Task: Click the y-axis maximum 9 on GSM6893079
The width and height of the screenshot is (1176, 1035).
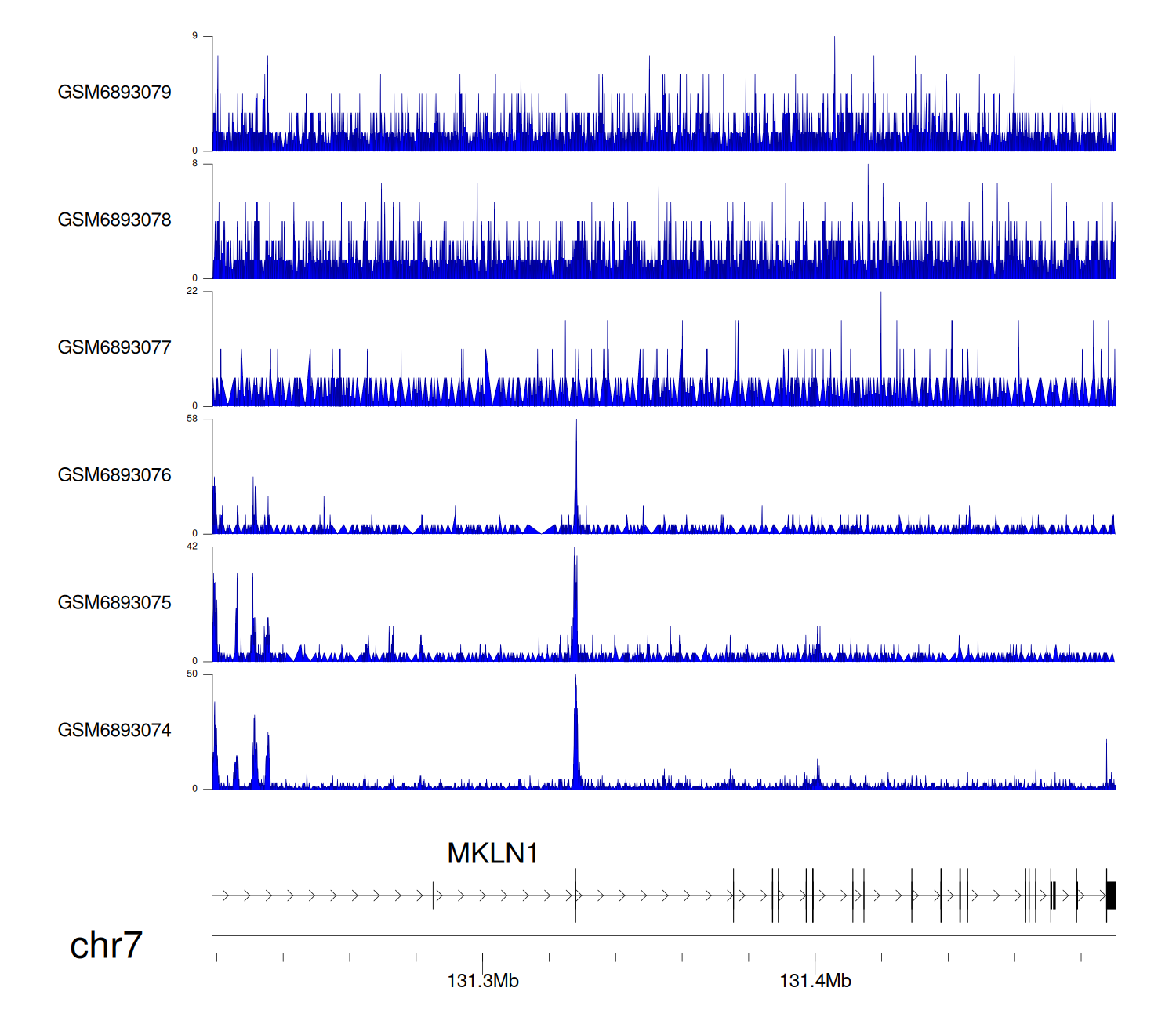Action: coord(194,36)
